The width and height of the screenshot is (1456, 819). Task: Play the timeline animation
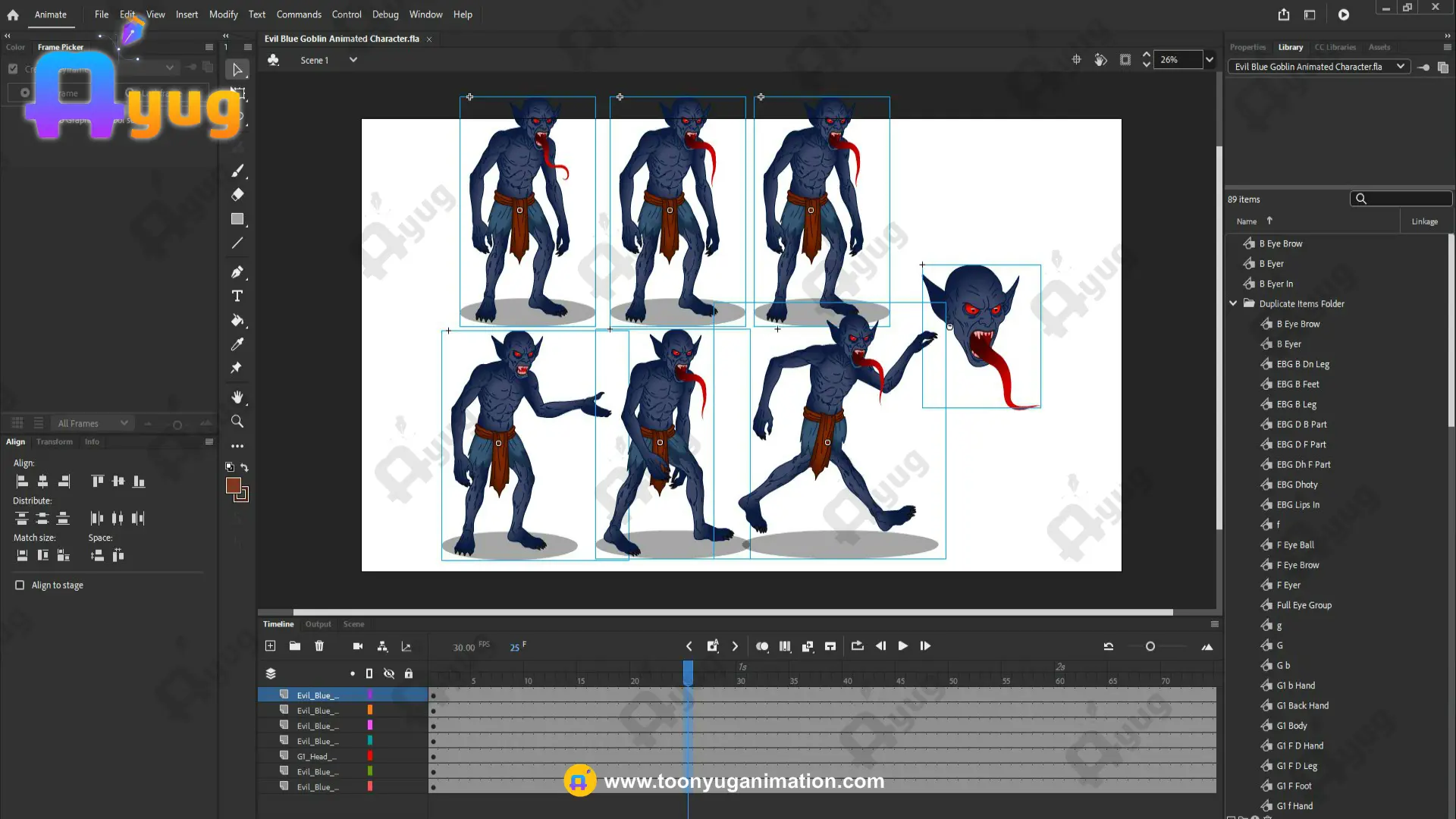pos(902,646)
